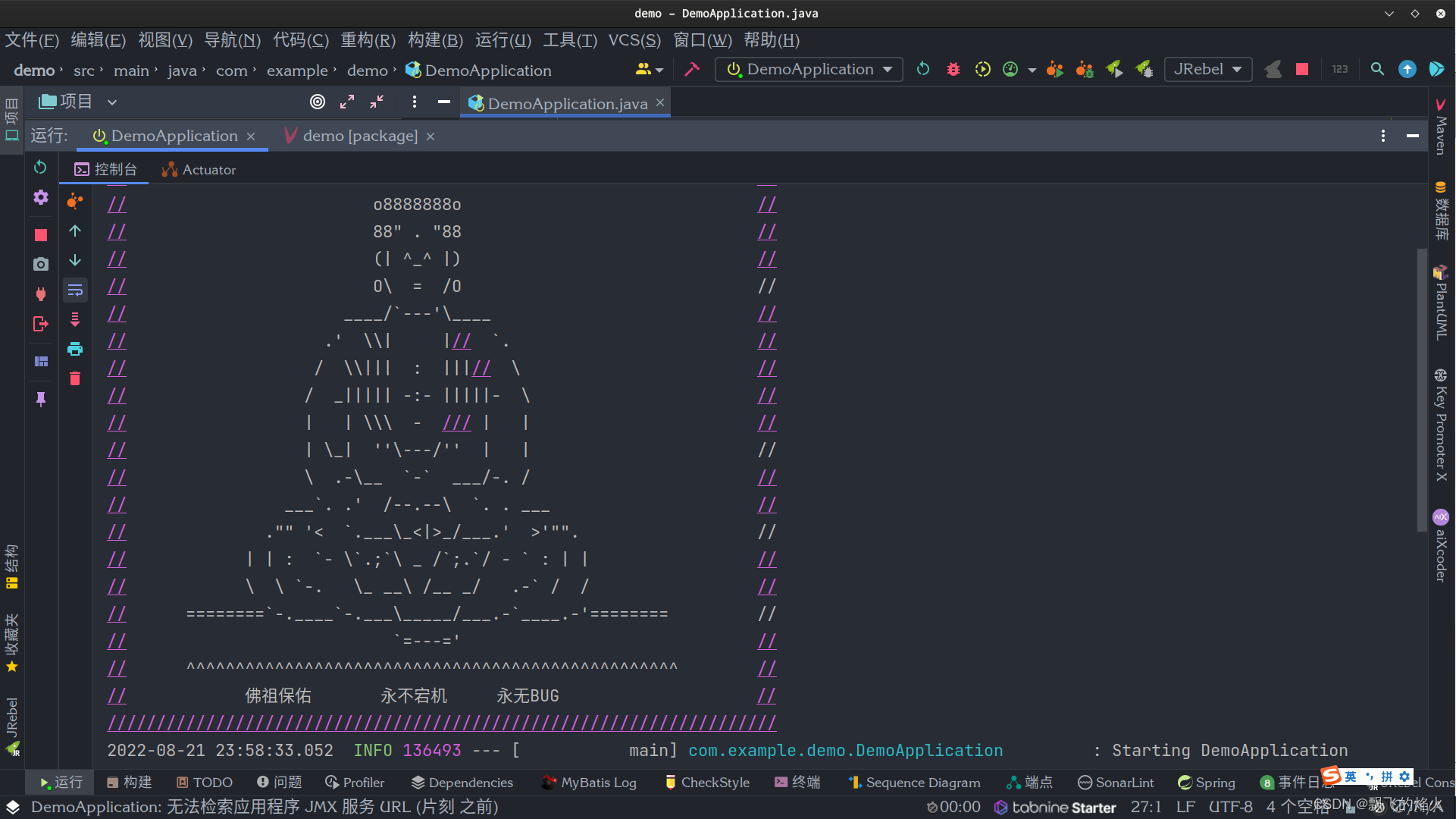Image resolution: width=1456 pixels, height=819 pixels.
Task: Open the 问题 tool window
Action: point(279,782)
